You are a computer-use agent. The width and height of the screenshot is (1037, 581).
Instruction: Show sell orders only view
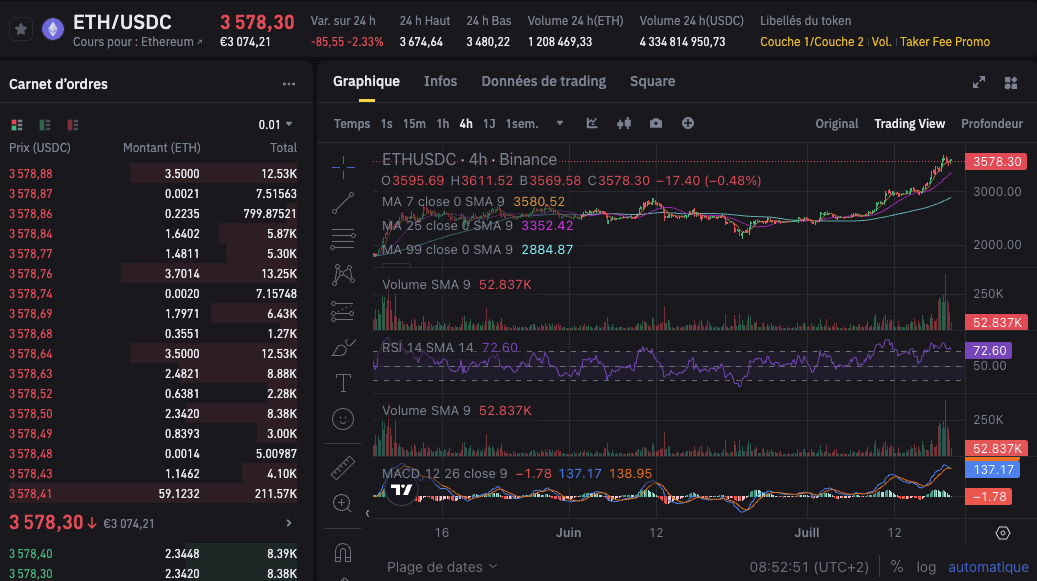pos(73,125)
